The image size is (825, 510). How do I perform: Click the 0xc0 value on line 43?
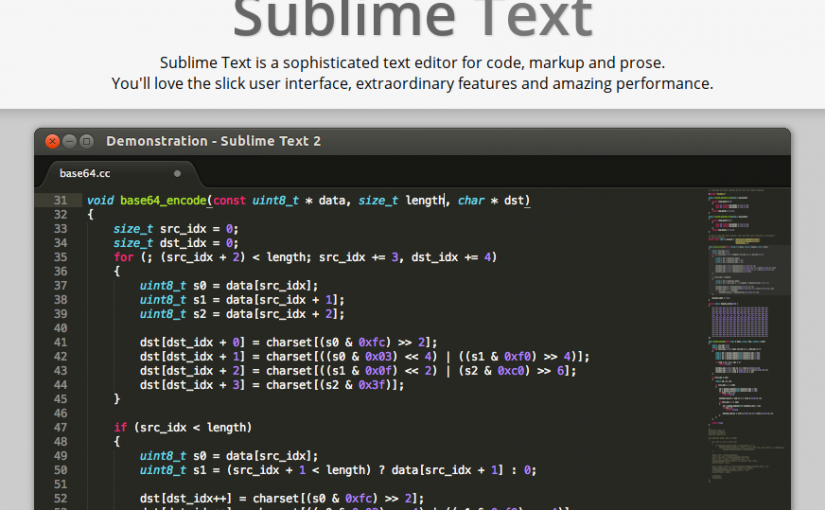tap(511, 371)
